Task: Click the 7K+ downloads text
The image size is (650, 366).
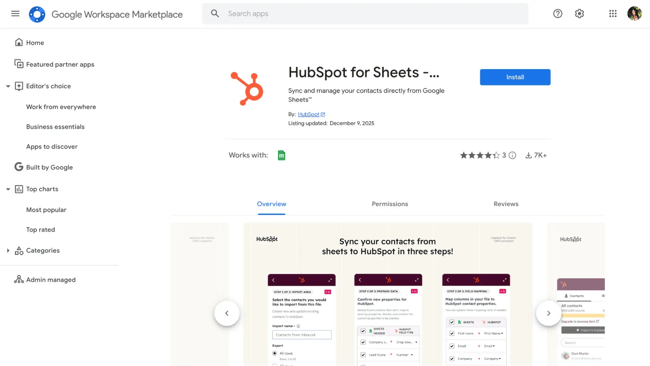Action: (x=540, y=155)
